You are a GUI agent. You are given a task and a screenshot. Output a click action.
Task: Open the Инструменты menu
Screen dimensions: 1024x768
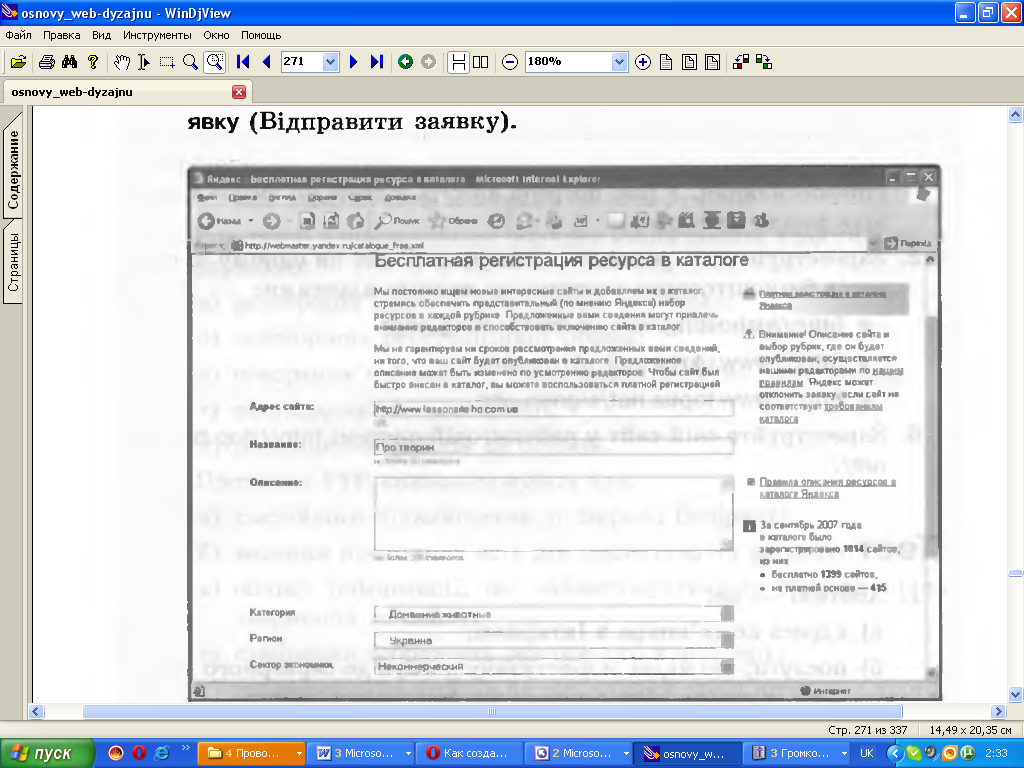[x=157, y=35]
